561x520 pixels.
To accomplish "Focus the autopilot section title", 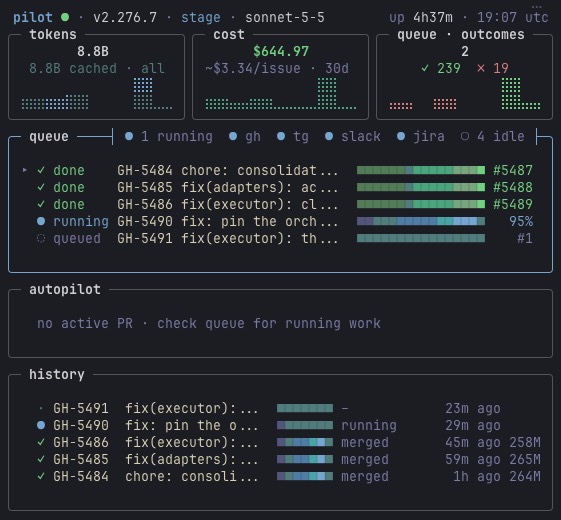I will 65,289.
